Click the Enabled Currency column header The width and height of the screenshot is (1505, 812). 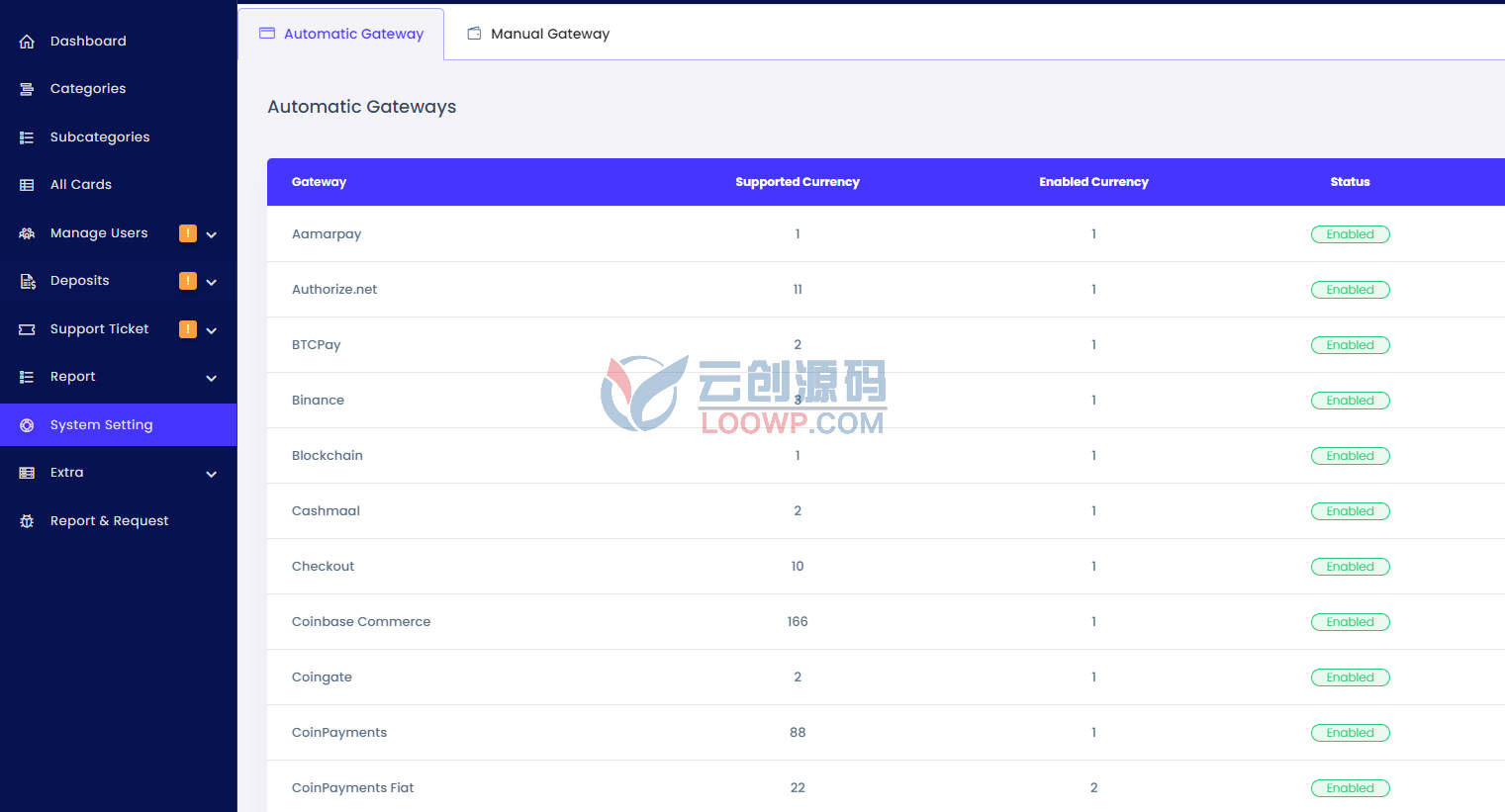[x=1093, y=182]
